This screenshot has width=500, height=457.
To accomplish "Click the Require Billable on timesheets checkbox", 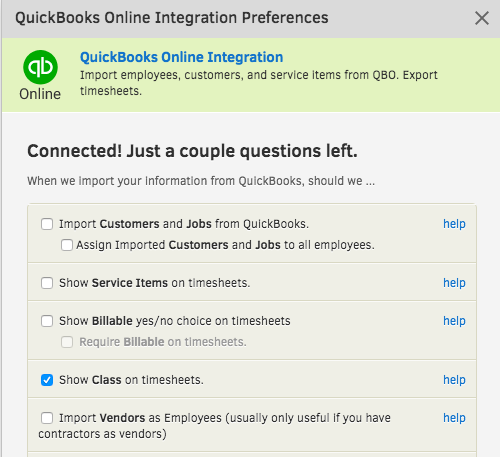I will 67,342.
